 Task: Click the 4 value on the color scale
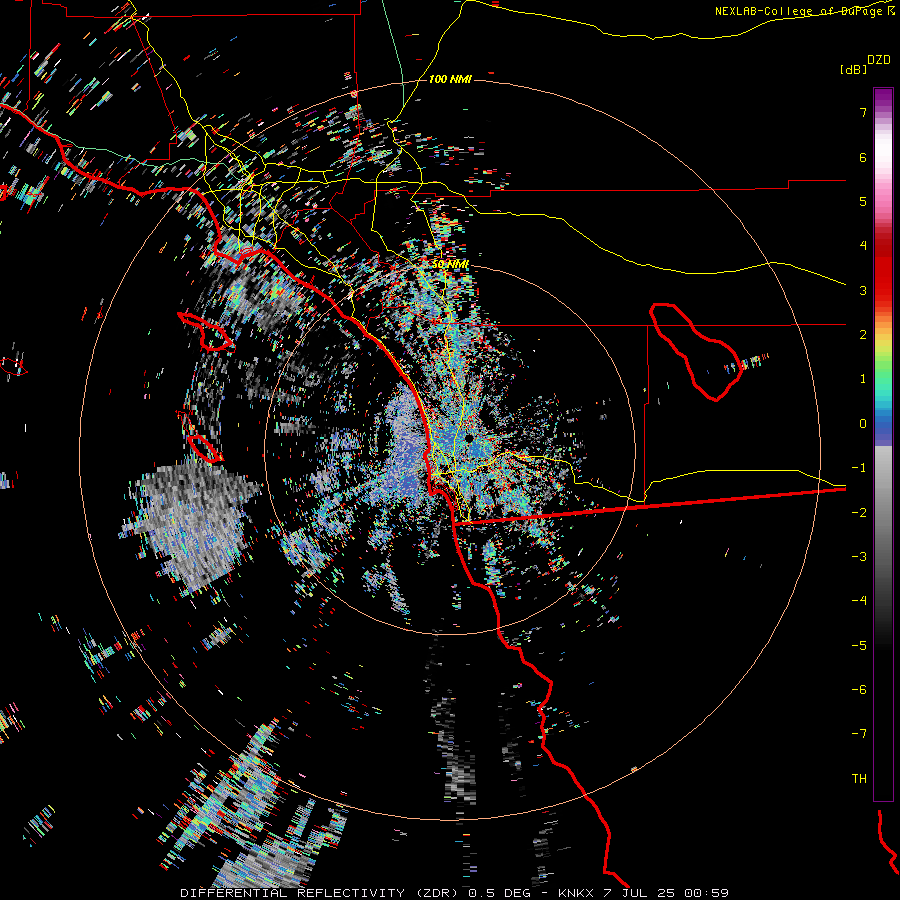pyautogui.click(x=863, y=246)
